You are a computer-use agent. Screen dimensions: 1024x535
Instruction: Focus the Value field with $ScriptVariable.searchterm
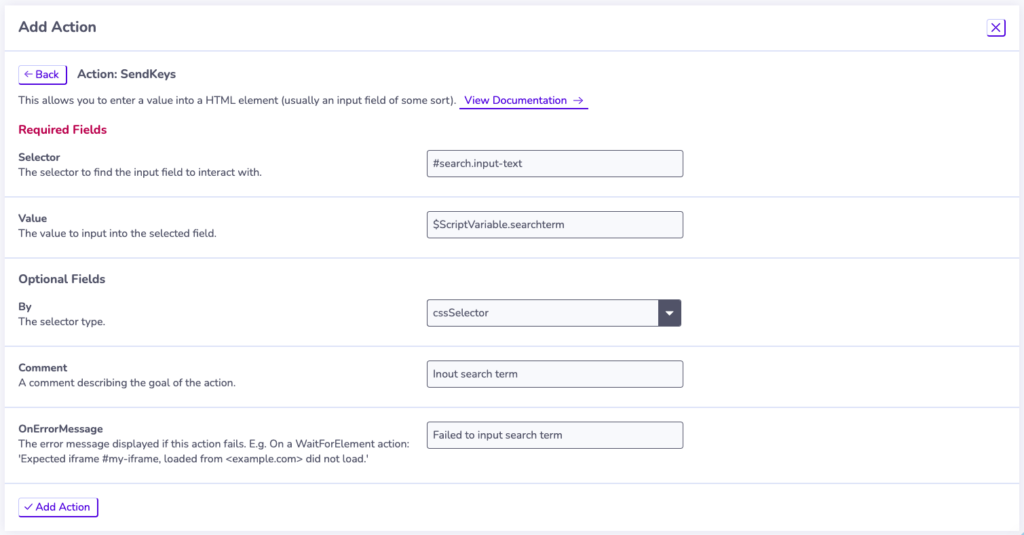pyautogui.click(x=554, y=225)
